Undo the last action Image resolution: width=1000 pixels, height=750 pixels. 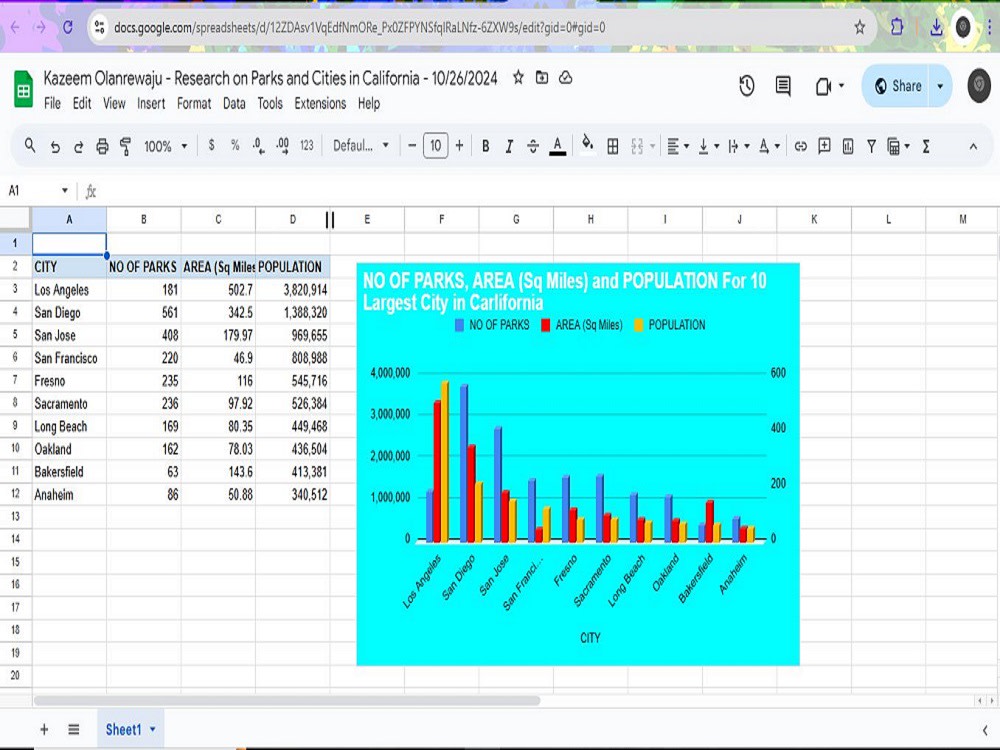coord(55,147)
